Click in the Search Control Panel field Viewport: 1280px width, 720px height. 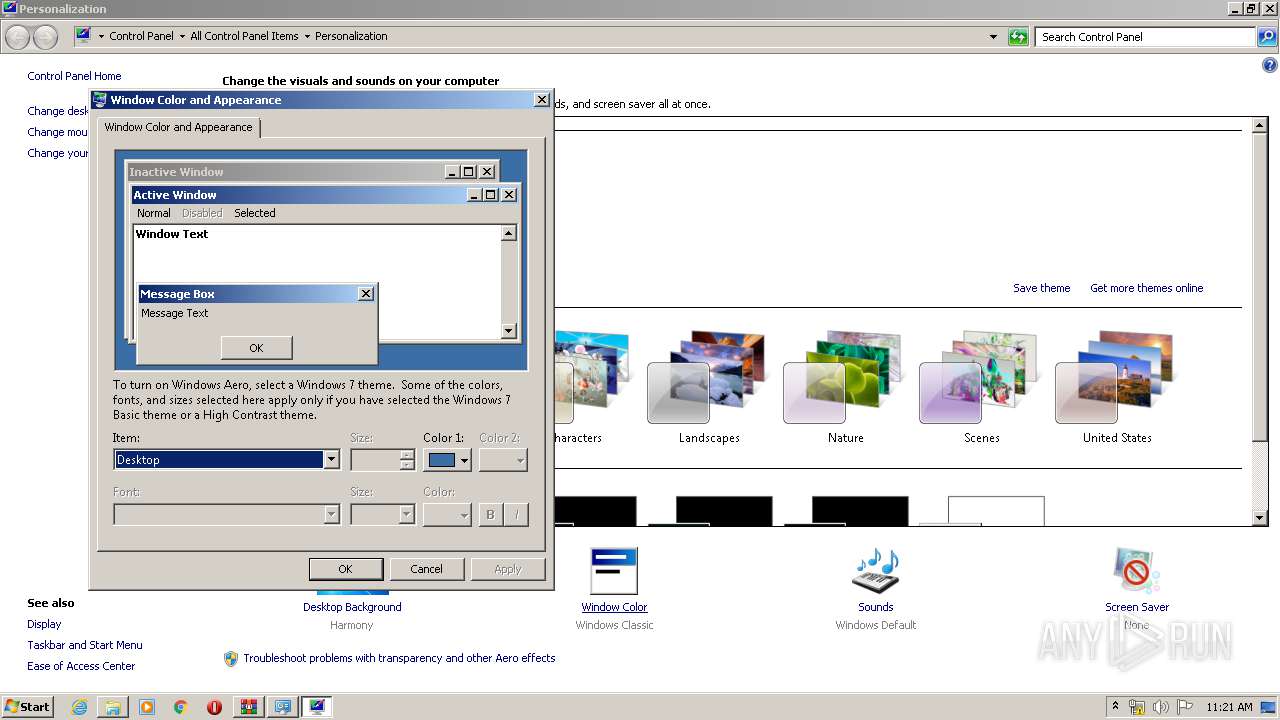click(1146, 37)
